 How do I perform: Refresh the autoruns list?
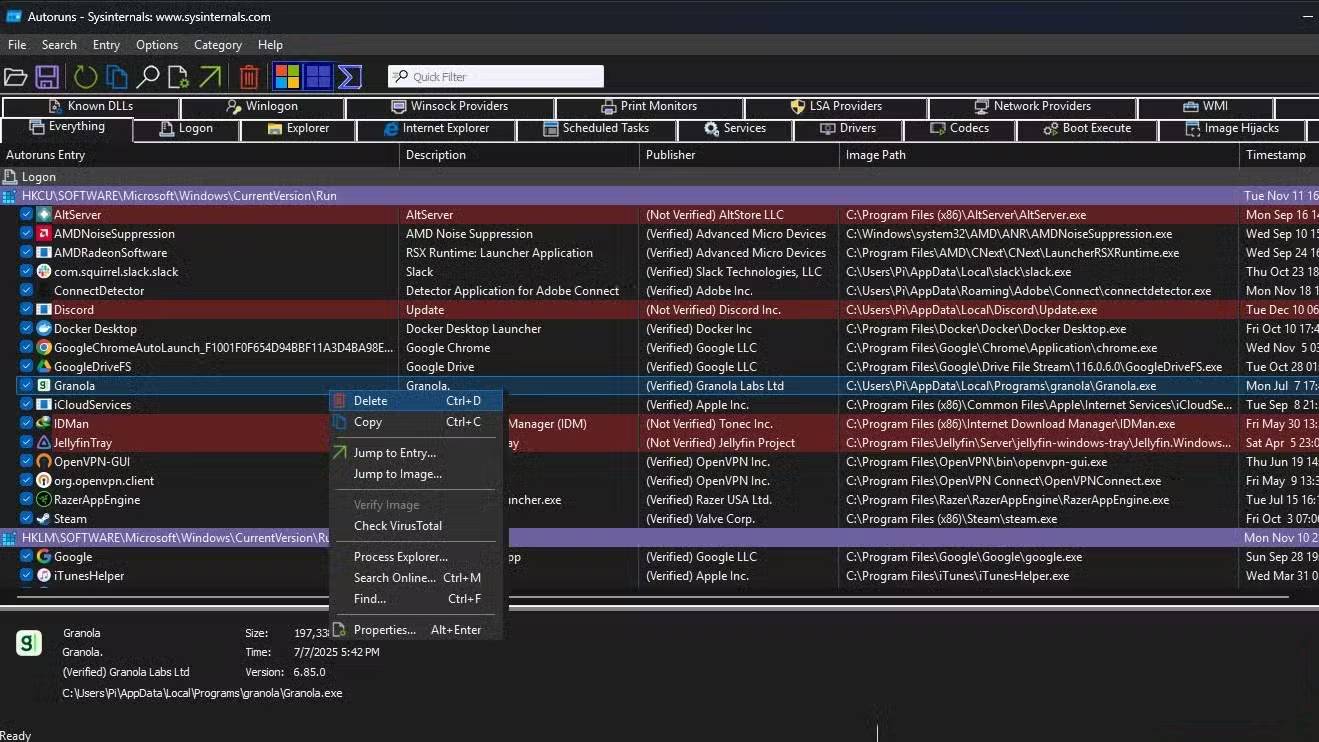pyautogui.click(x=85, y=77)
